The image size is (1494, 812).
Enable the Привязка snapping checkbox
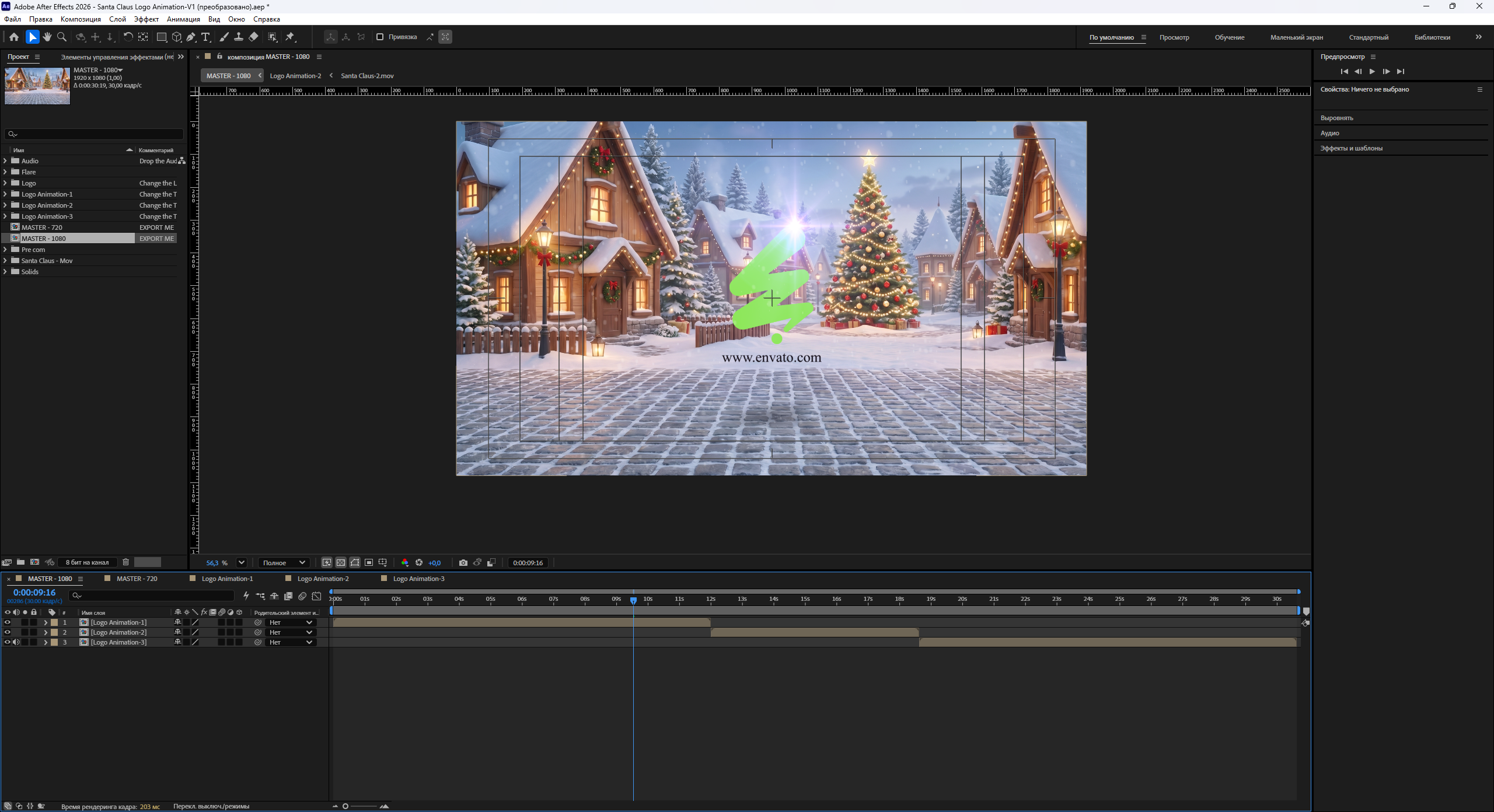pyautogui.click(x=380, y=37)
